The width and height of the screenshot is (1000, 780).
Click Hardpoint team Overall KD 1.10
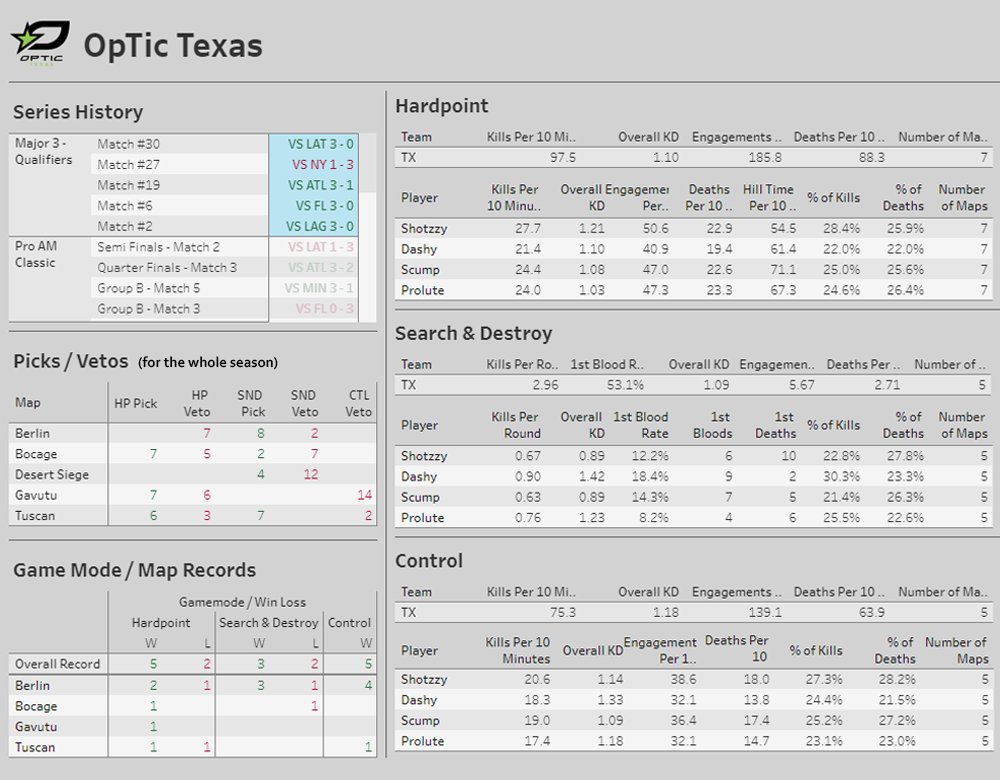tap(665, 158)
